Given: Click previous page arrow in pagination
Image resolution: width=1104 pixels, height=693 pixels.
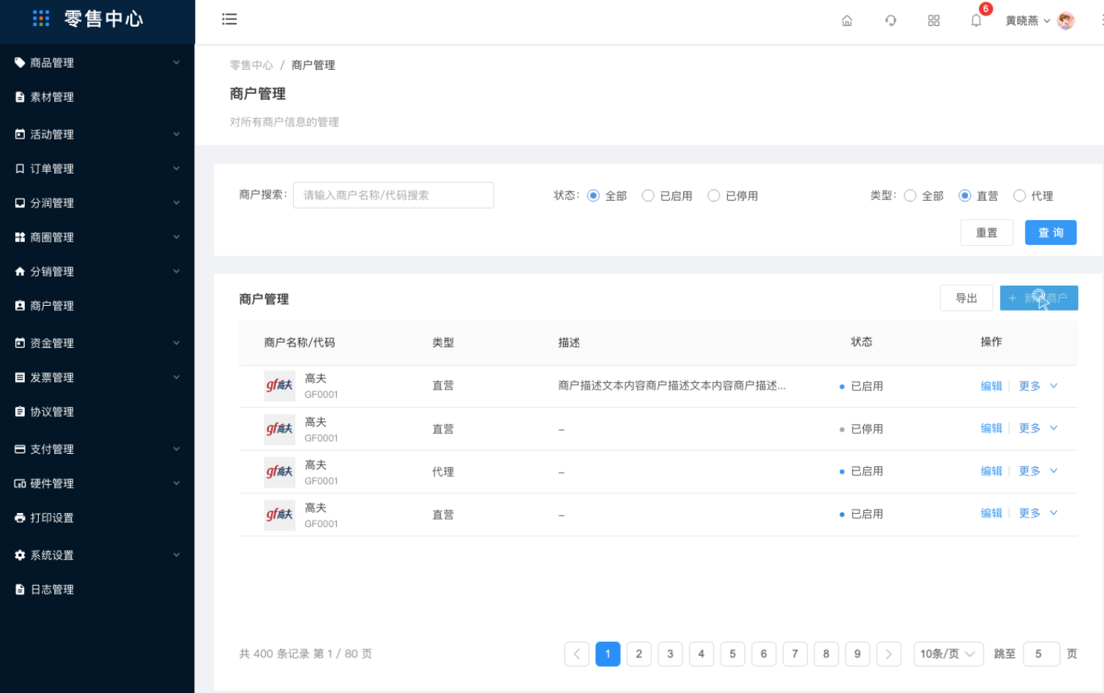Looking at the screenshot, I should (x=577, y=654).
